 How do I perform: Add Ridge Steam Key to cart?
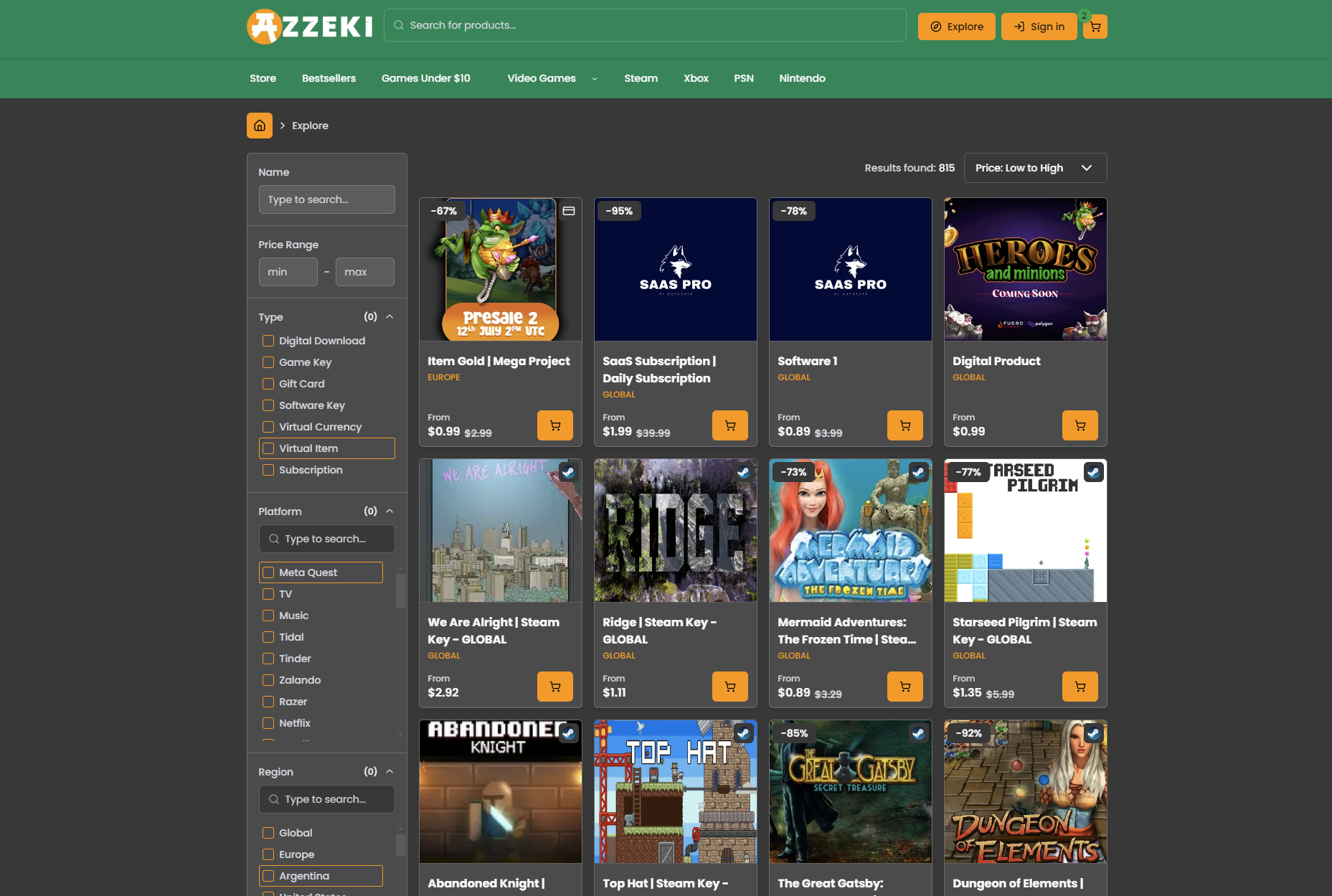[730, 687]
